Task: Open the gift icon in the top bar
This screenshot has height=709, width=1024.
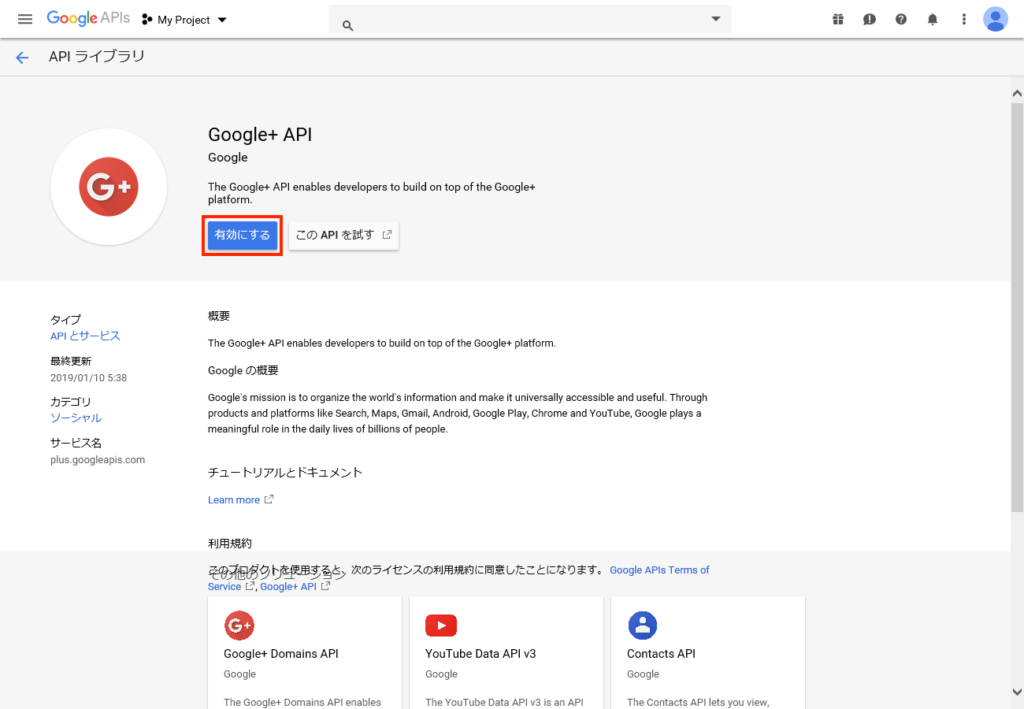Action: 837,19
